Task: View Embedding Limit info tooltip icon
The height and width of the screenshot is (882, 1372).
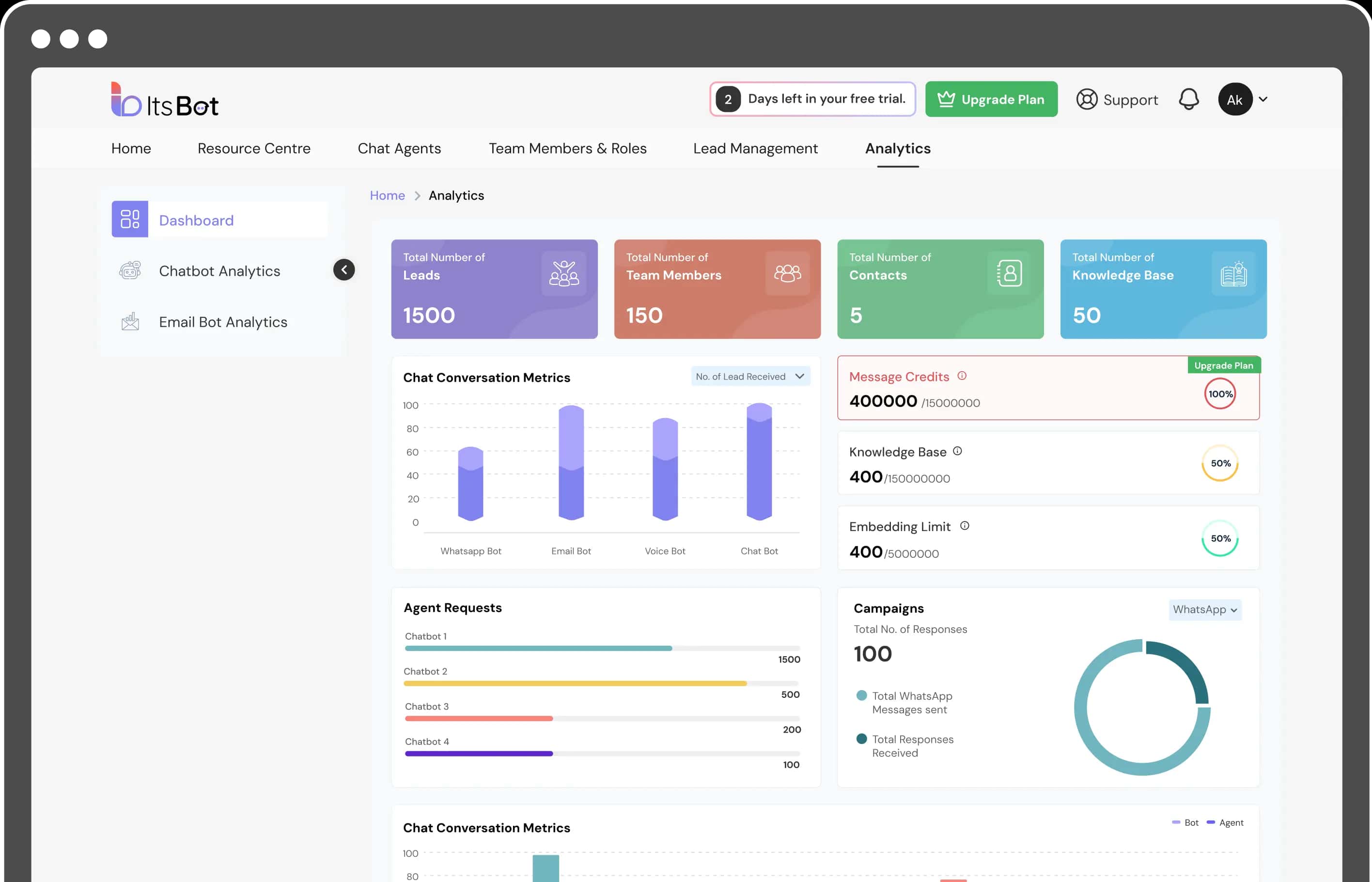Action: point(965,526)
